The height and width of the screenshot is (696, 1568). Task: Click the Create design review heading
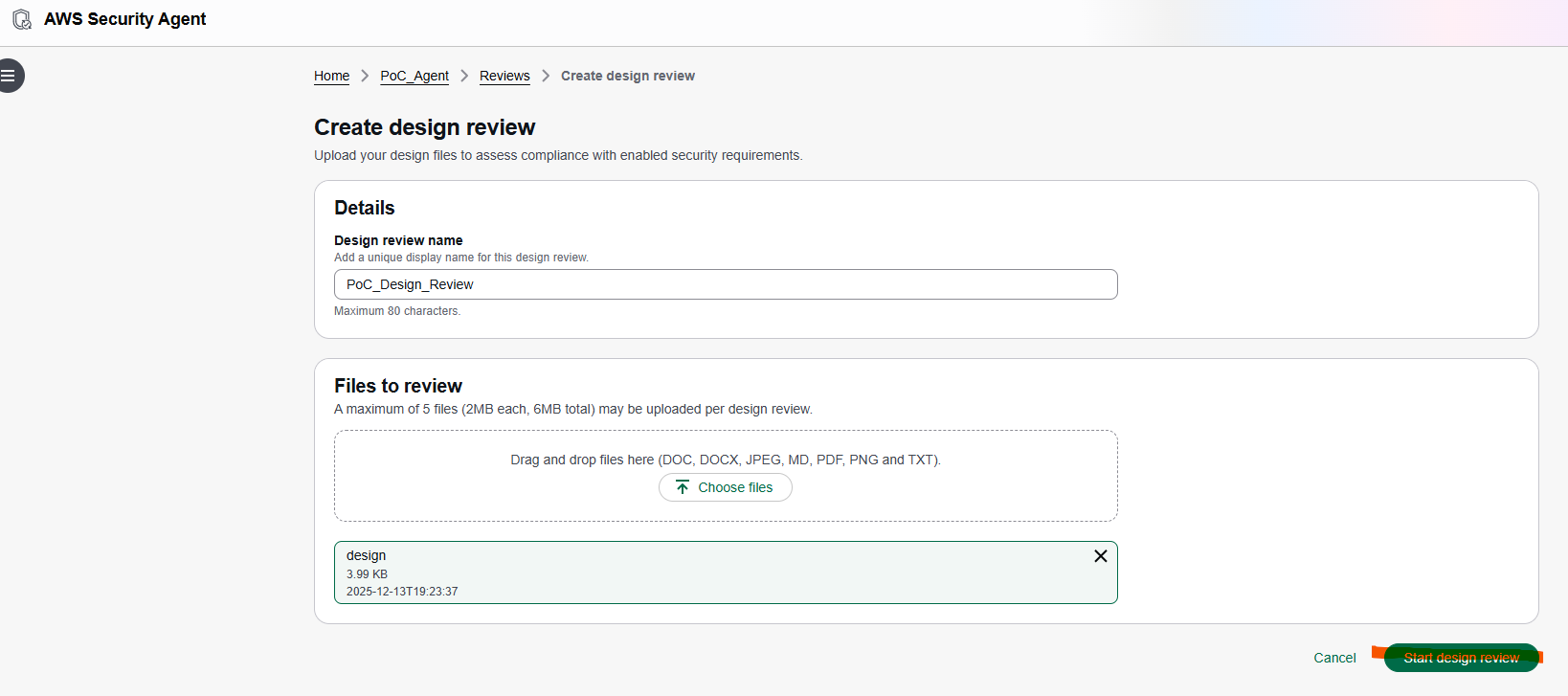point(425,127)
